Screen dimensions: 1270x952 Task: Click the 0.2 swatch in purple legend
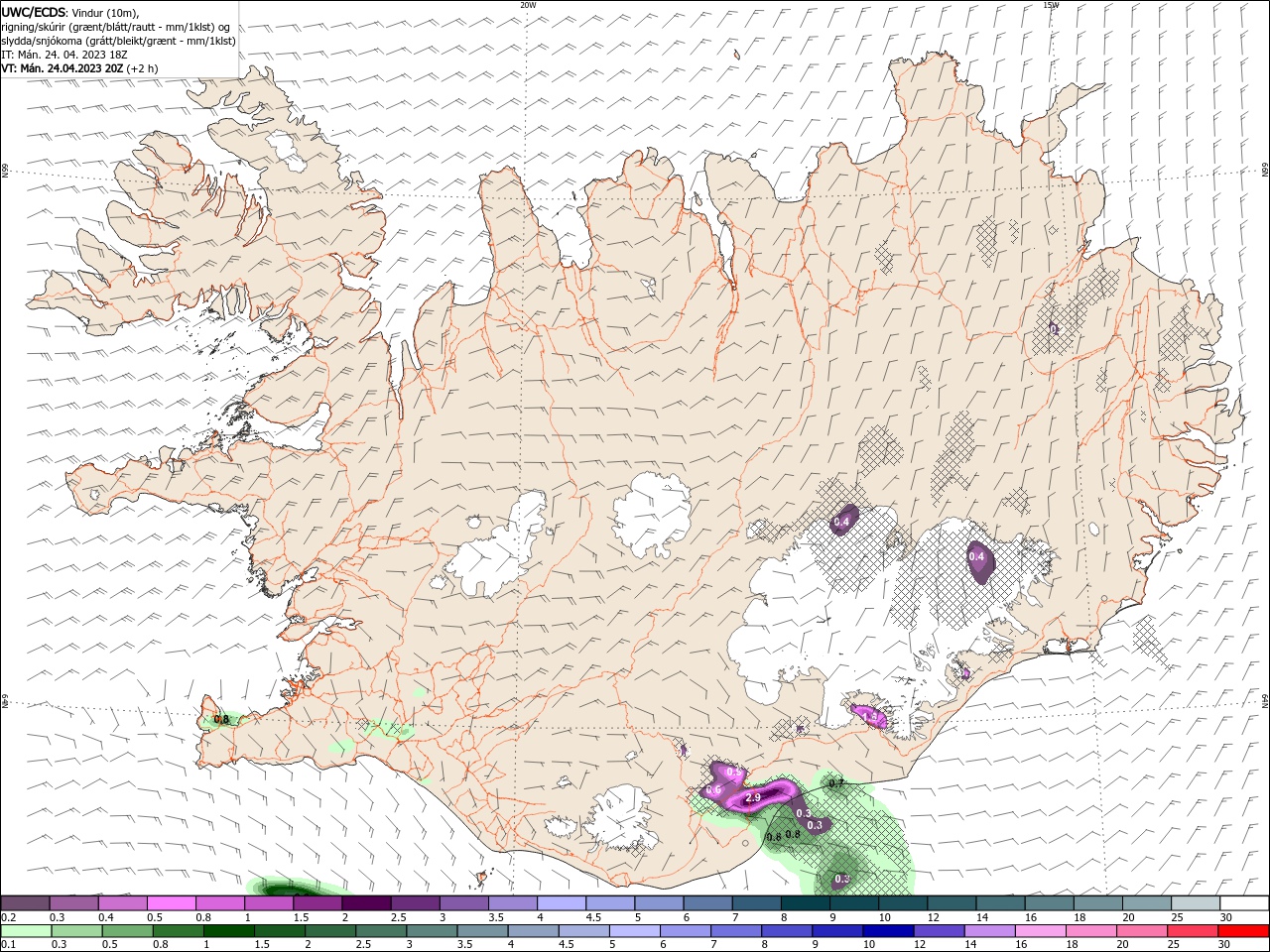[25, 903]
